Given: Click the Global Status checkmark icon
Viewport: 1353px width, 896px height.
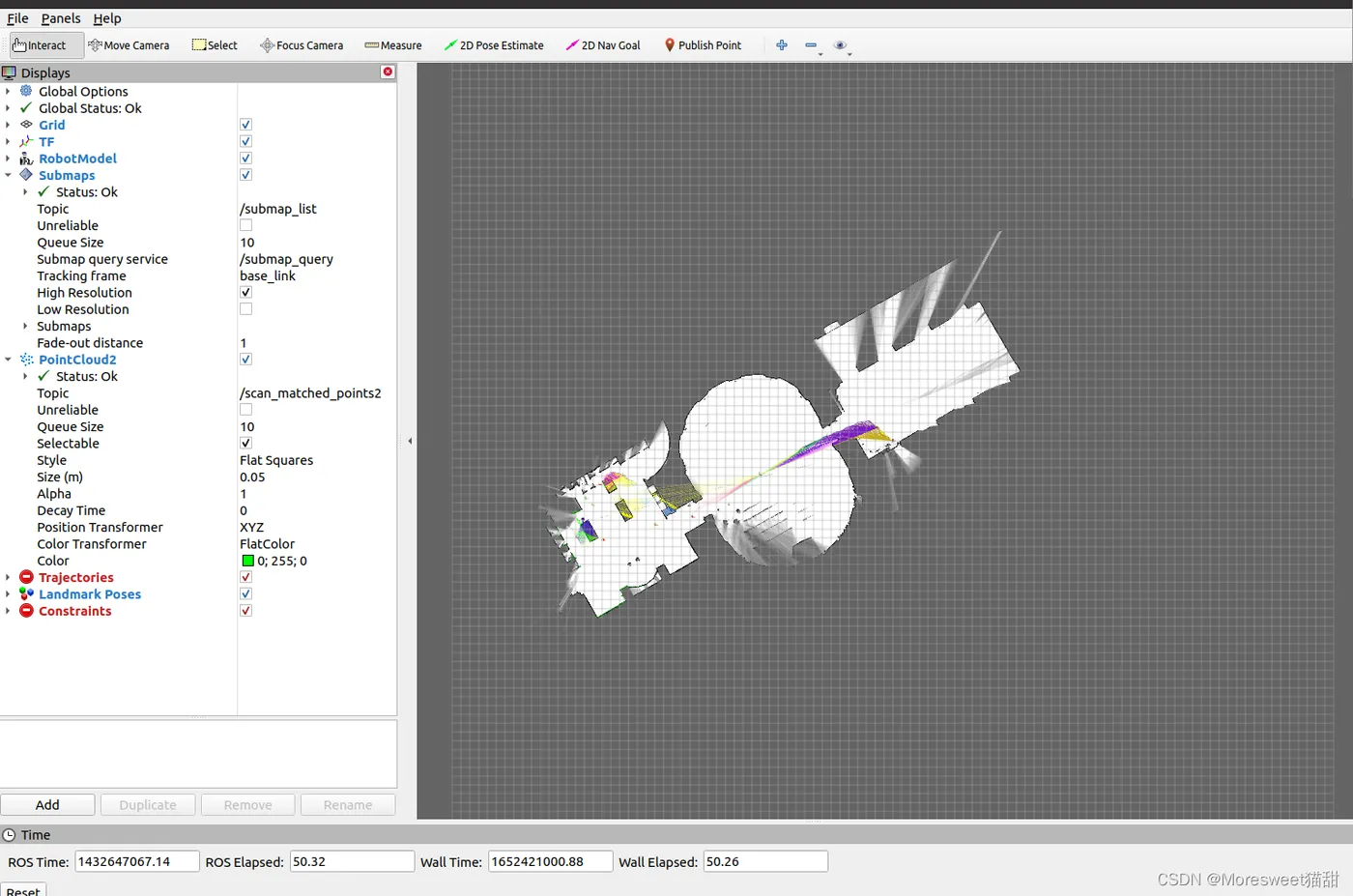Looking at the screenshot, I should (x=26, y=108).
